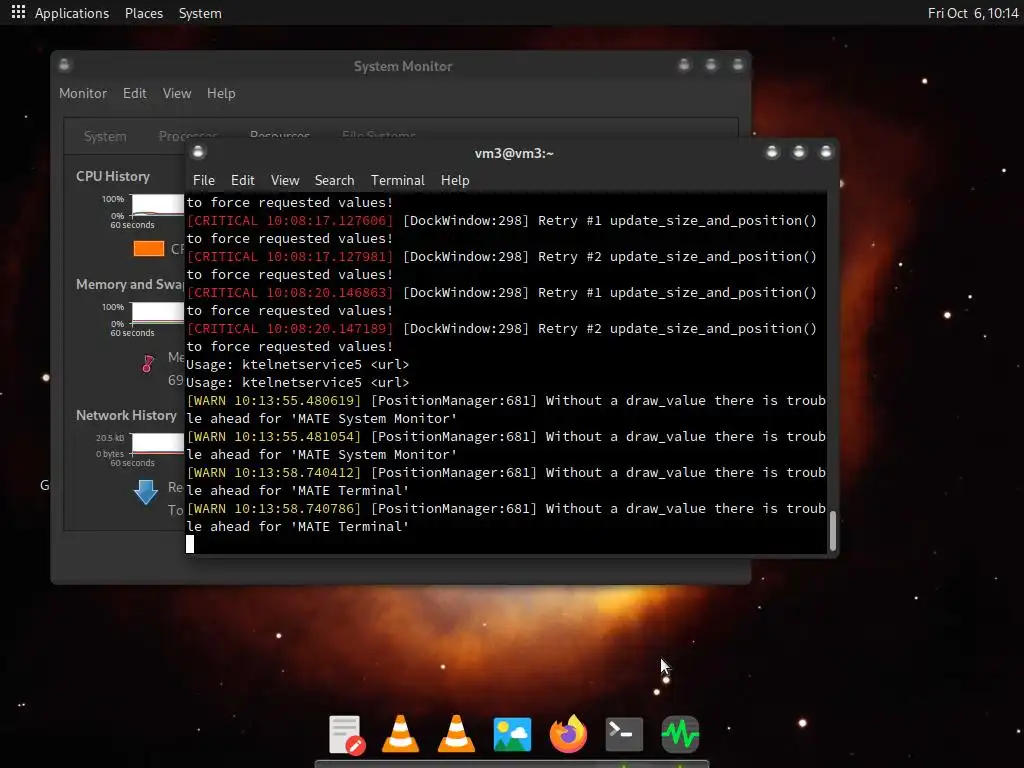Viewport: 1024px width, 768px height.
Task: Click the orange CPU color swatch
Action: tap(149, 249)
